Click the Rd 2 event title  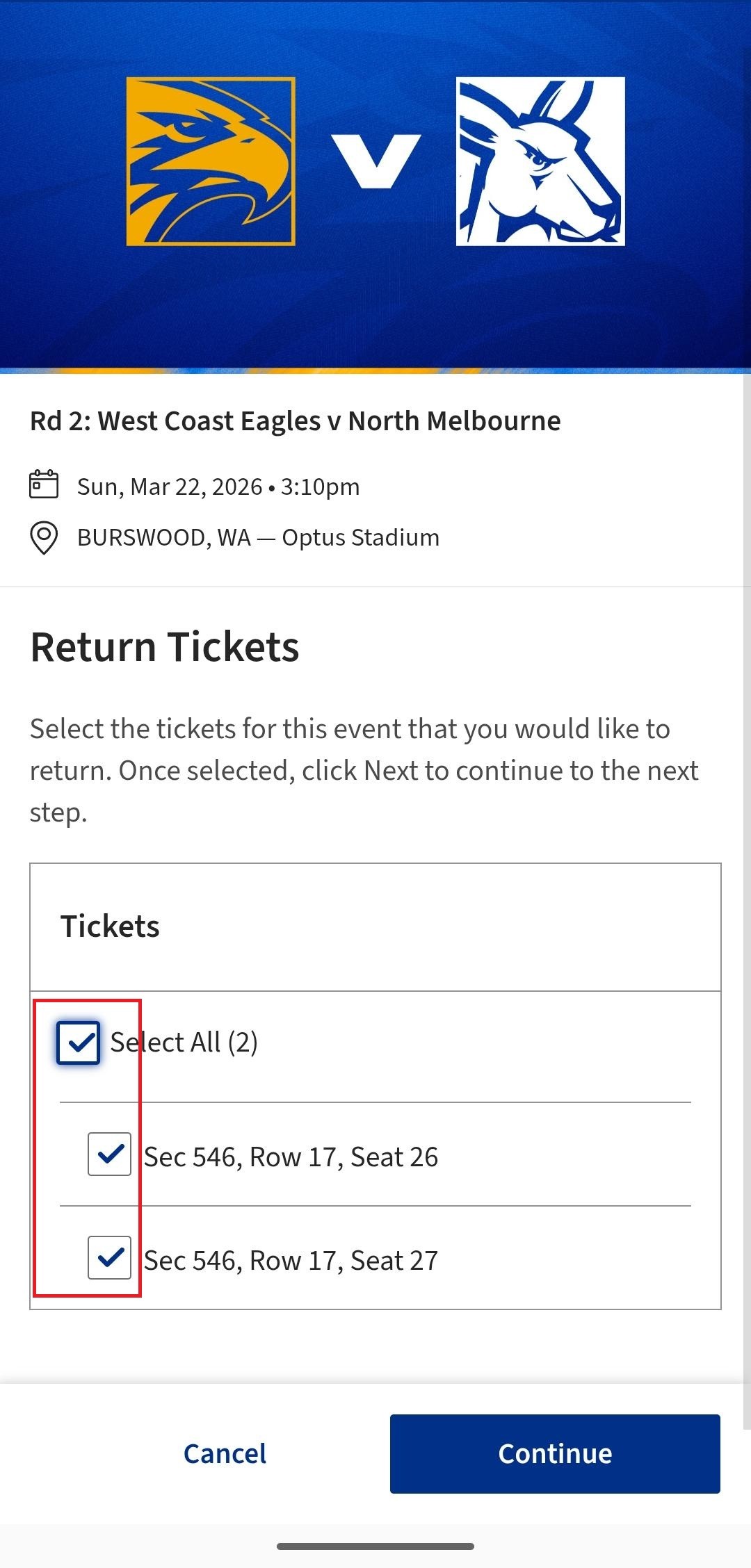(x=295, y=421)
